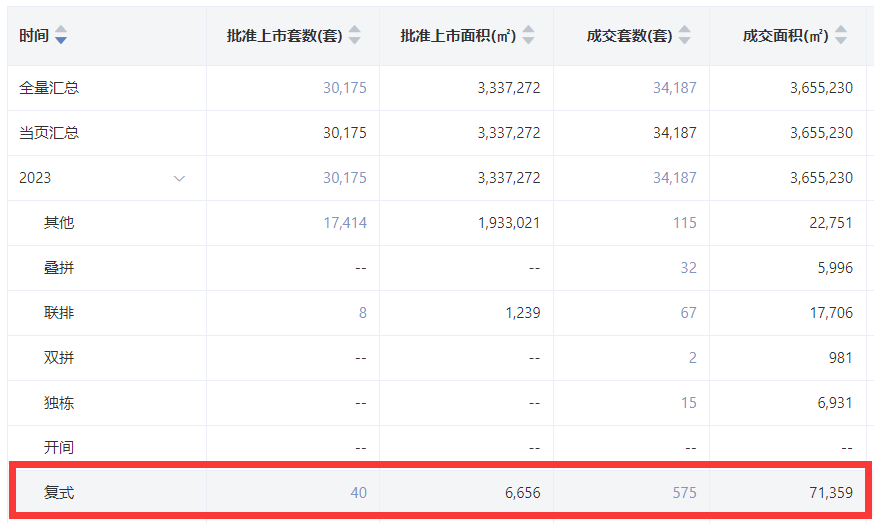Screen dimensions: 874x523
Task: Click 6,656 in 复式 row
Action: pos(523,493)
